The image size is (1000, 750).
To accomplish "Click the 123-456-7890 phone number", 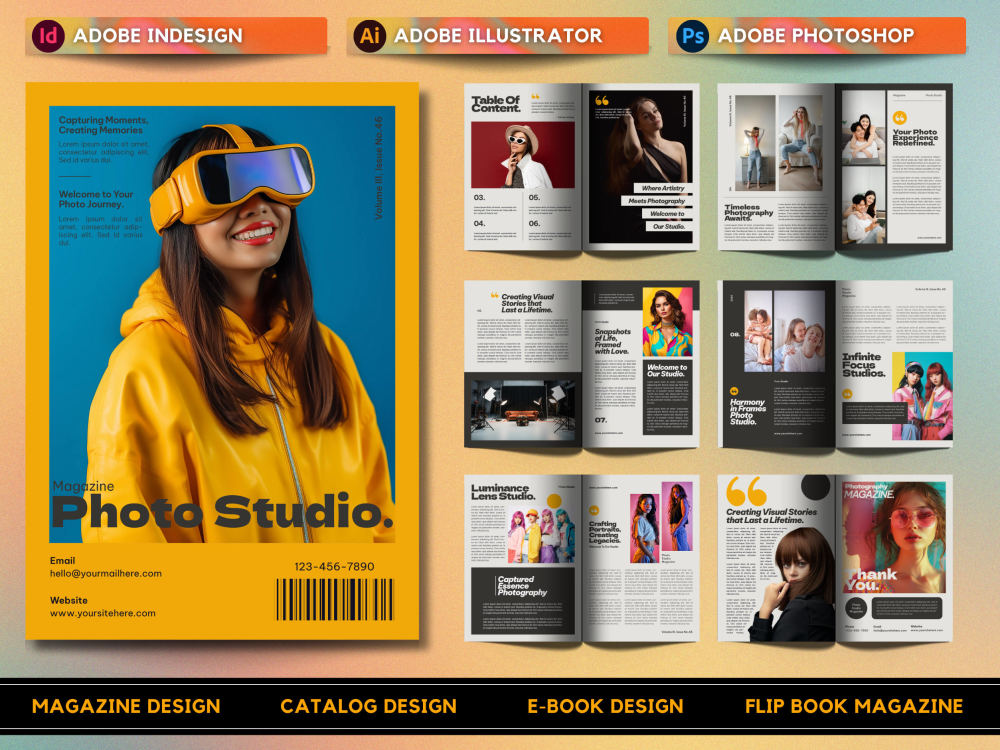I will click(334, 566).
